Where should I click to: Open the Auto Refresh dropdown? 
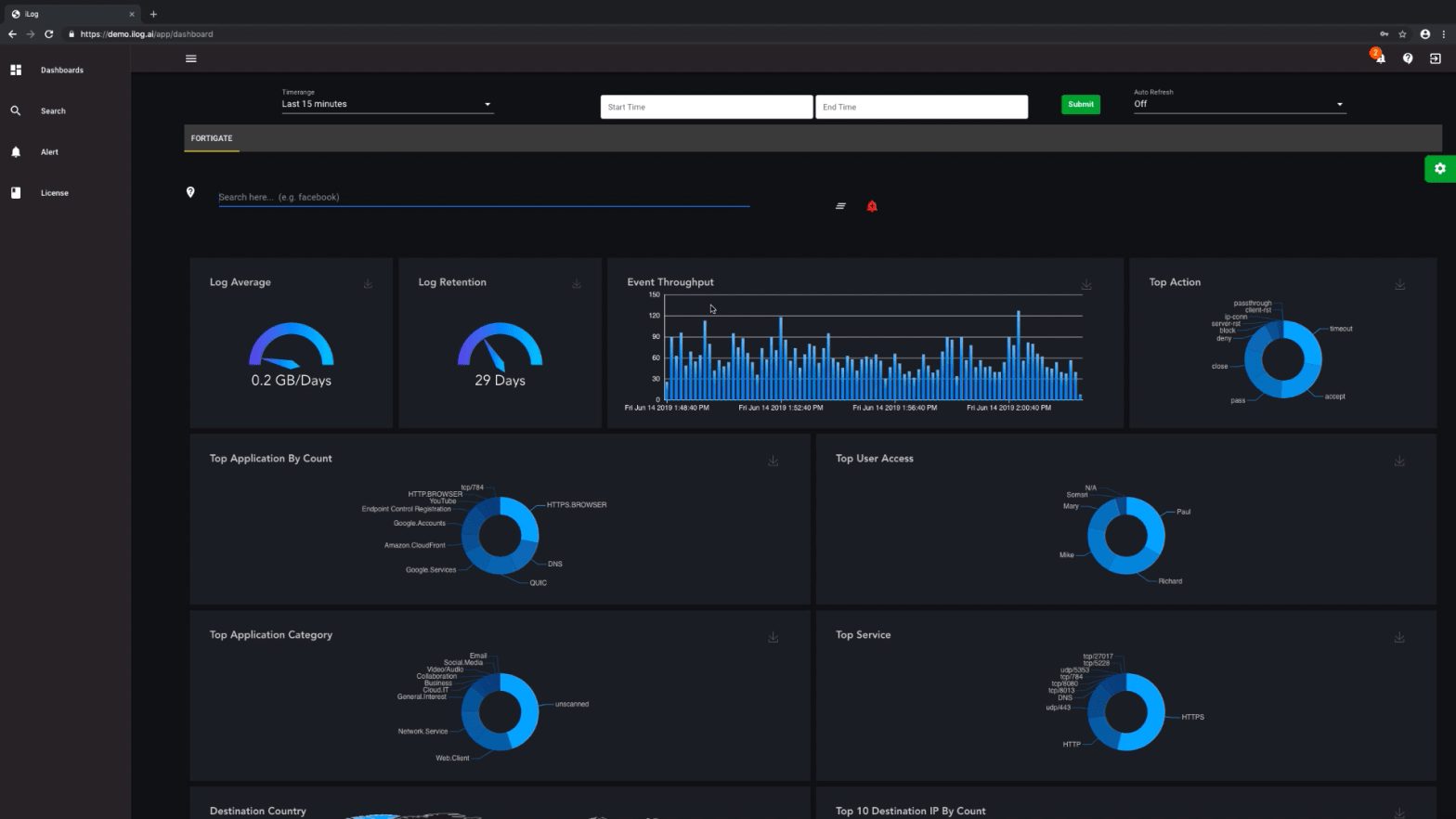point(1239,104)
